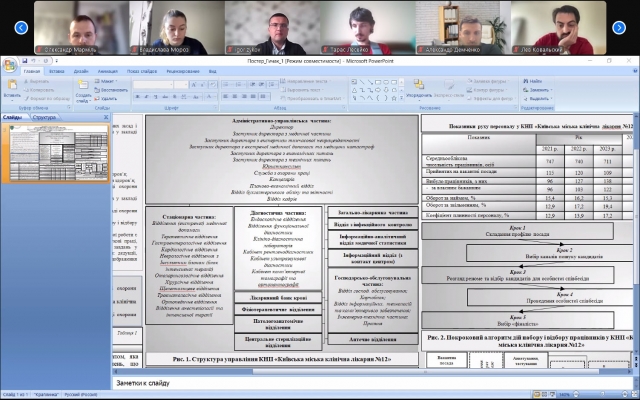Open the Рецензирование ribbon tab
Viewport: 640px width, 400px height.
click(182, 71)
